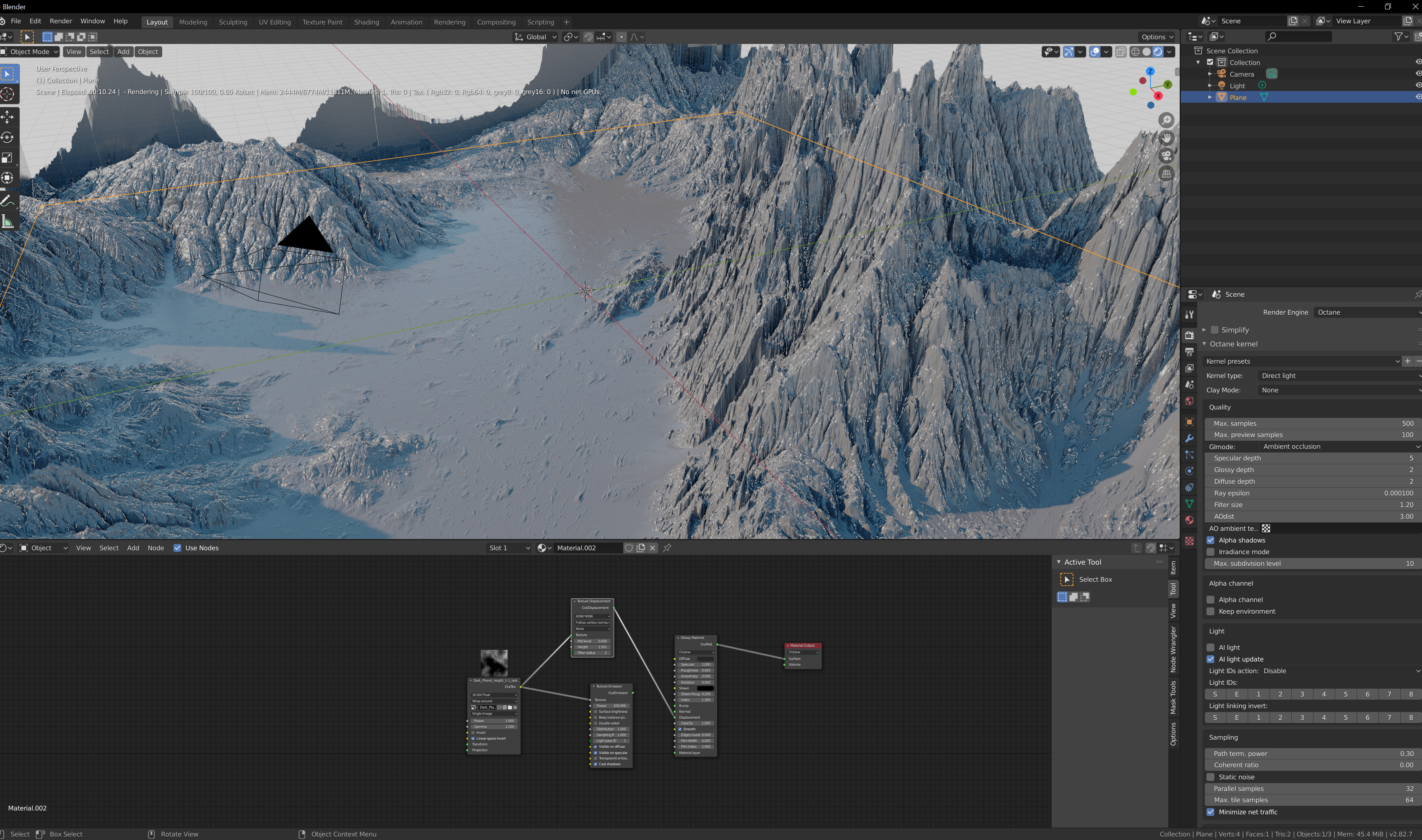
Task: Select the Rotate tool
Action: pyautogui.click(x=7, y=138)
